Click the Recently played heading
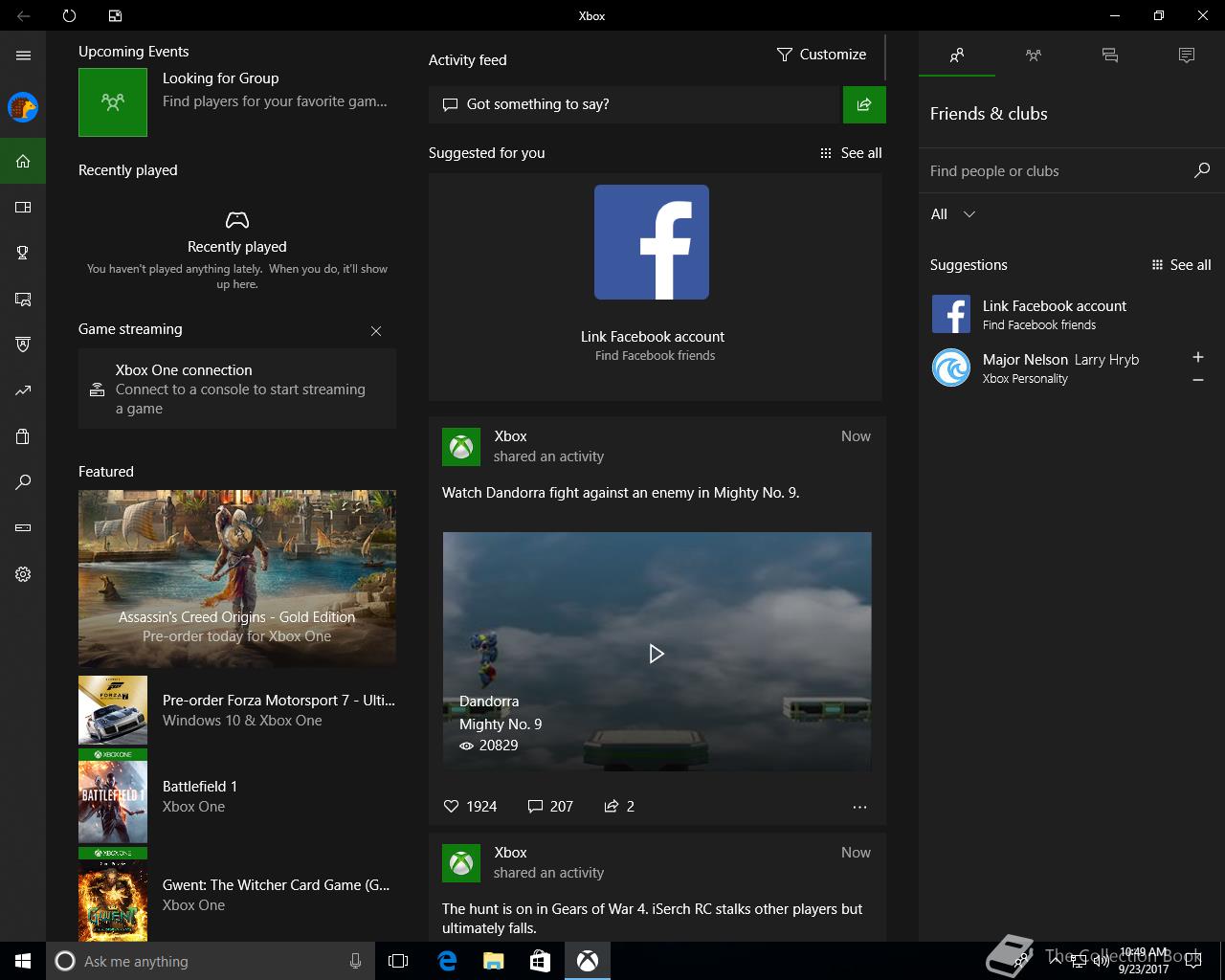The image size is (1225, 980). point(128,170)
